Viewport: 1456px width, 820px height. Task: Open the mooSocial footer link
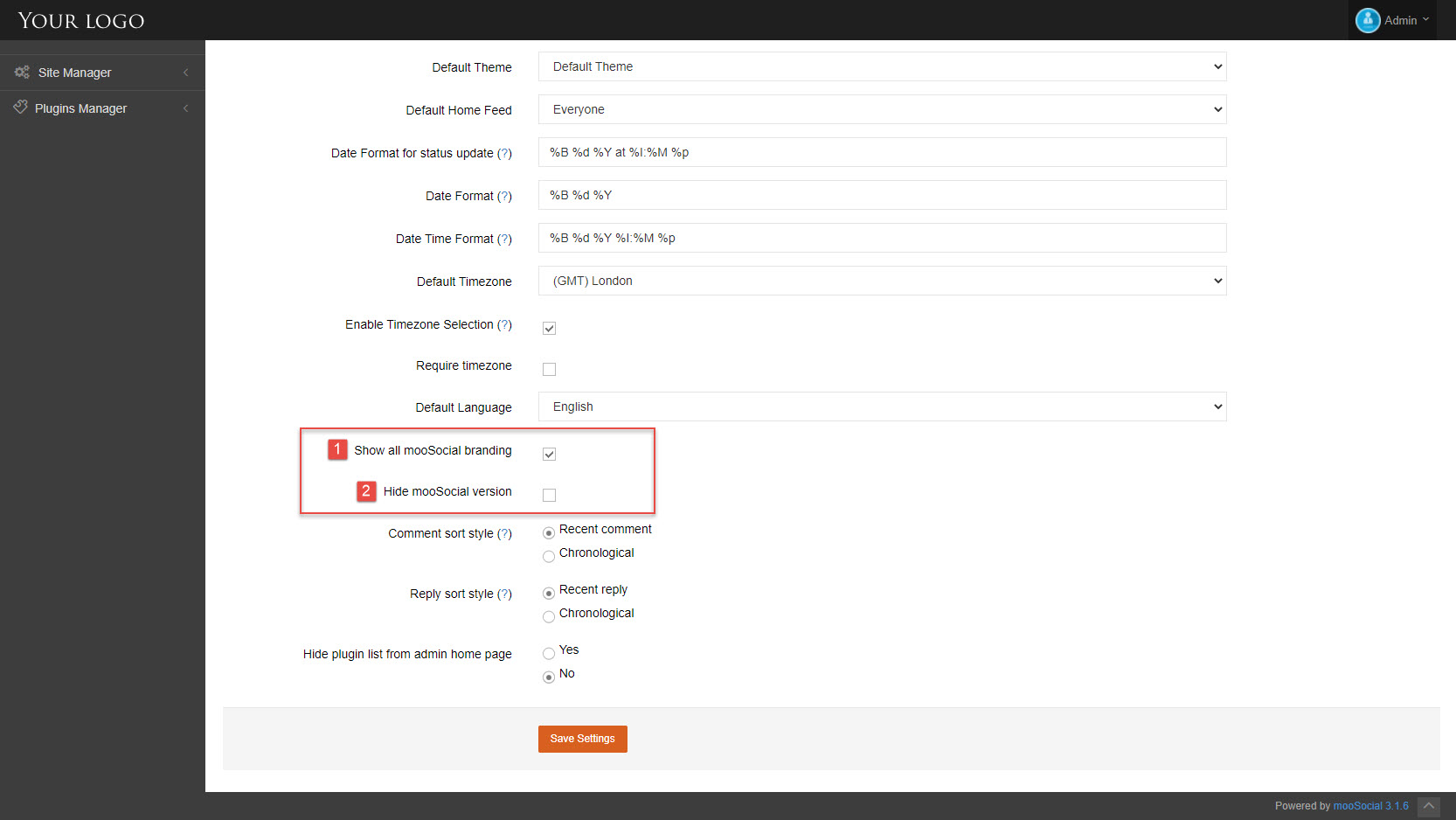pos(1370,806)
